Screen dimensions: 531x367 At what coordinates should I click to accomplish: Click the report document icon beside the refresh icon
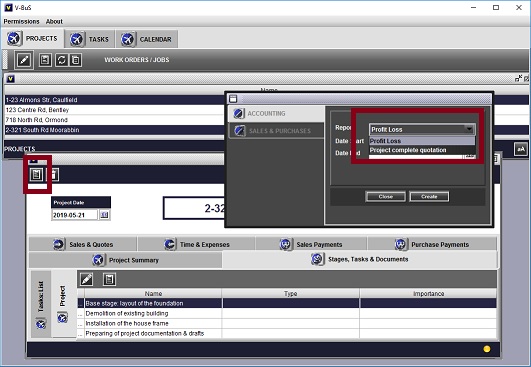pyautogui.click(x=76, y=60)
